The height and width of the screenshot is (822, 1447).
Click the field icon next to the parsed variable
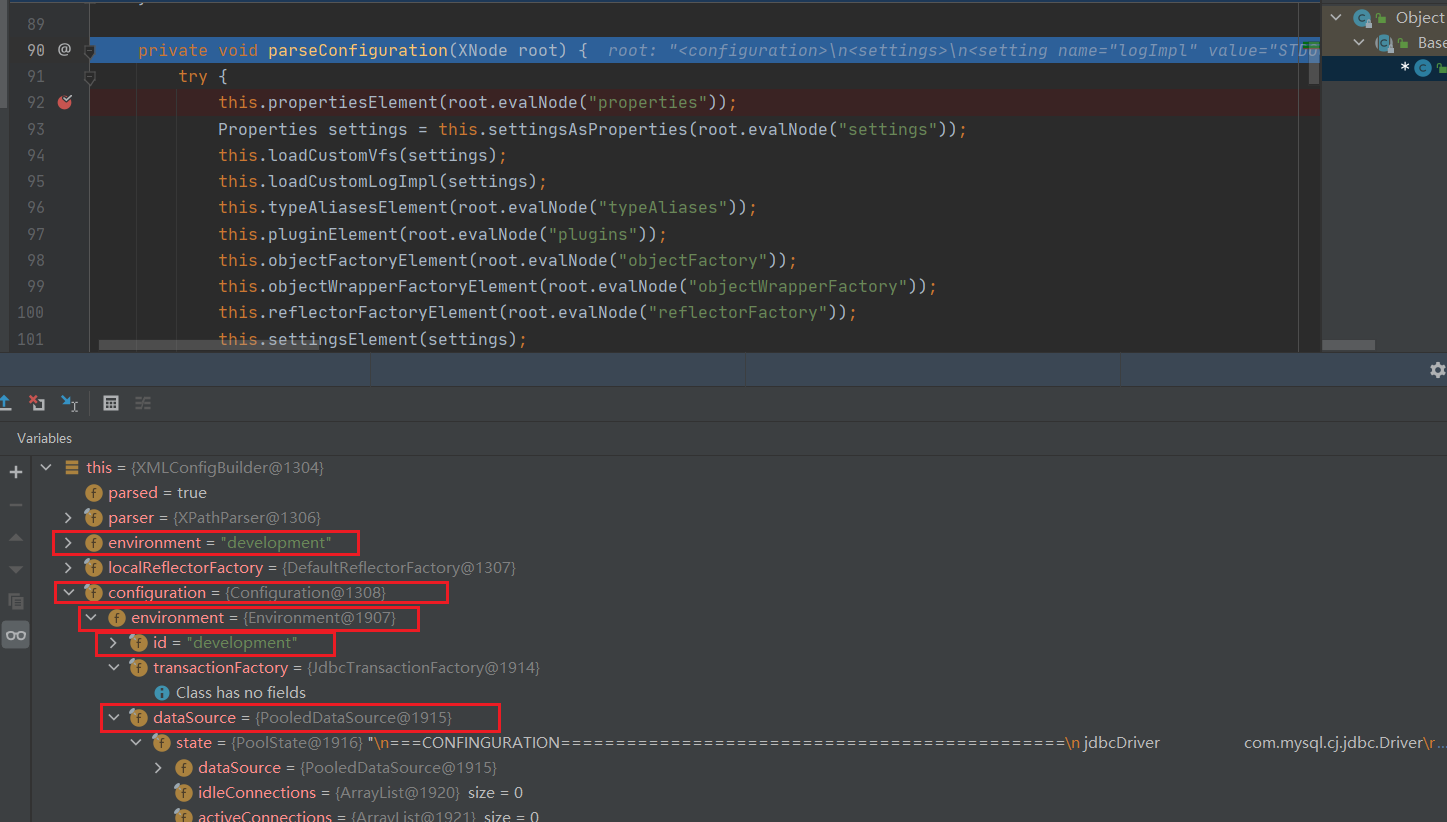[x=93, y=492]
